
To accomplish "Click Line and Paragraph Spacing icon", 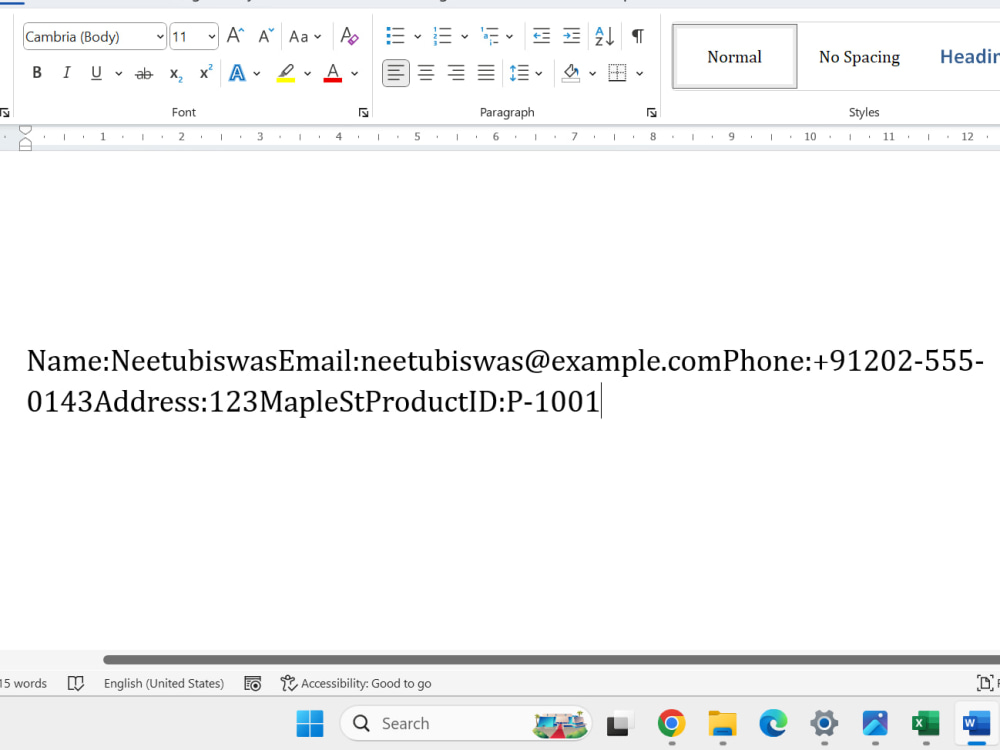I will (x=519, y=73).
